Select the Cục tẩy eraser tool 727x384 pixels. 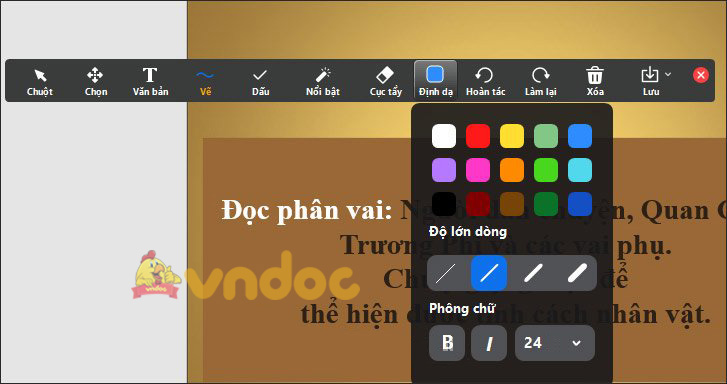385,81
